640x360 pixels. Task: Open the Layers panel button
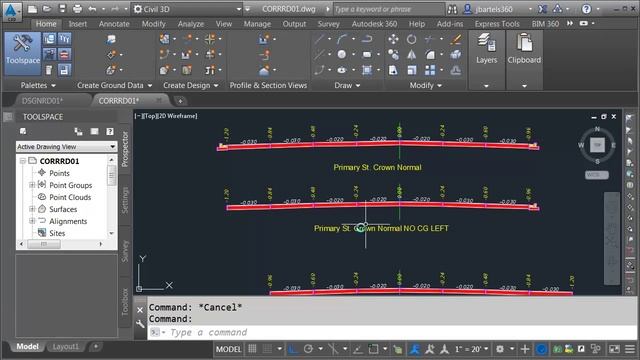pos(487,60)
